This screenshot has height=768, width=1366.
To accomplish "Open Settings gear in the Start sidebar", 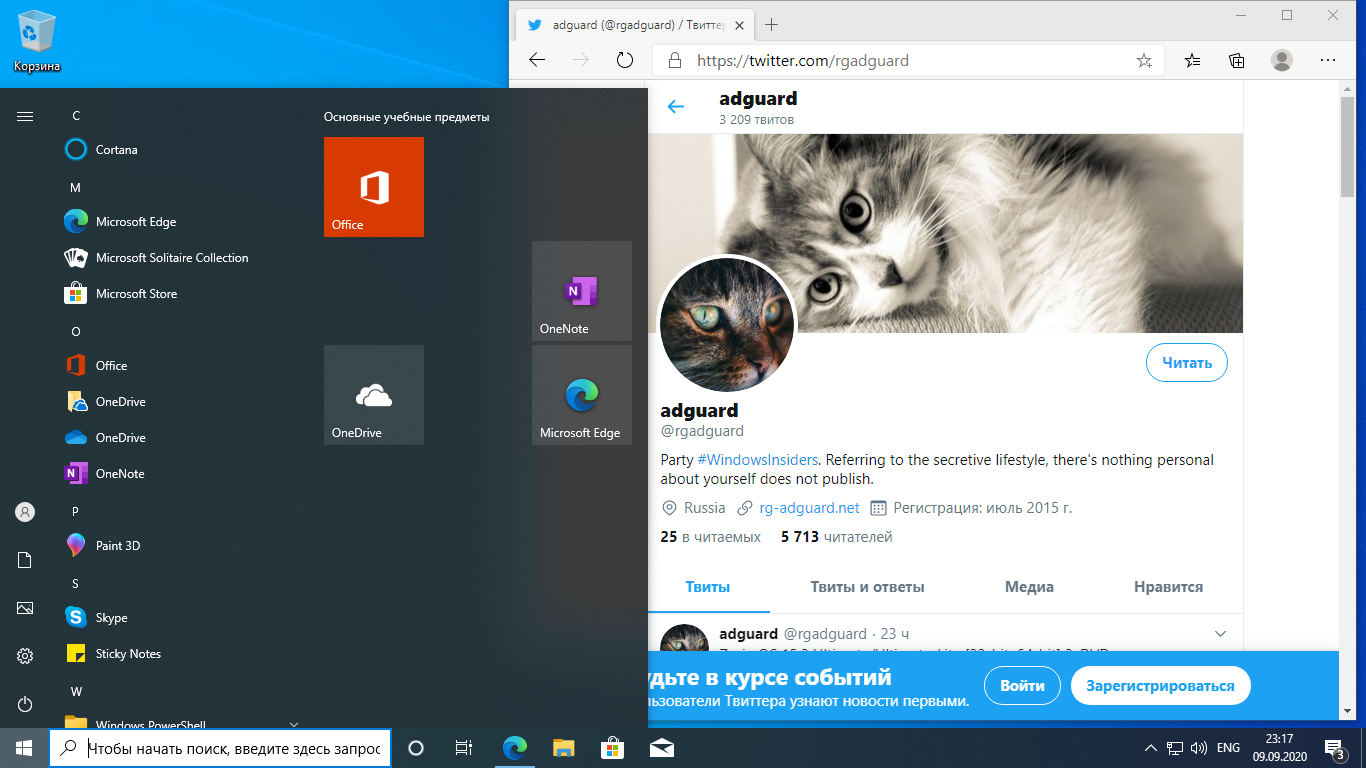I will coord(25,656).
